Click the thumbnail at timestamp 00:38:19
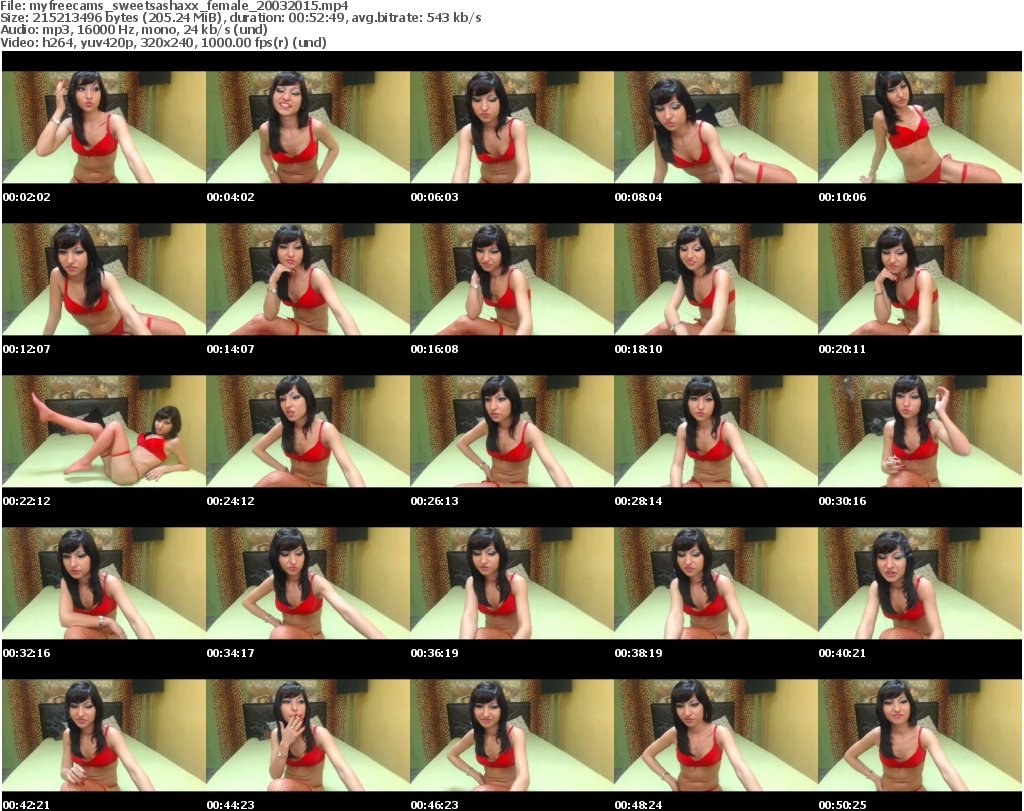Image resolution: width=1024 pixels, height=811 pixels. (716, 583)
